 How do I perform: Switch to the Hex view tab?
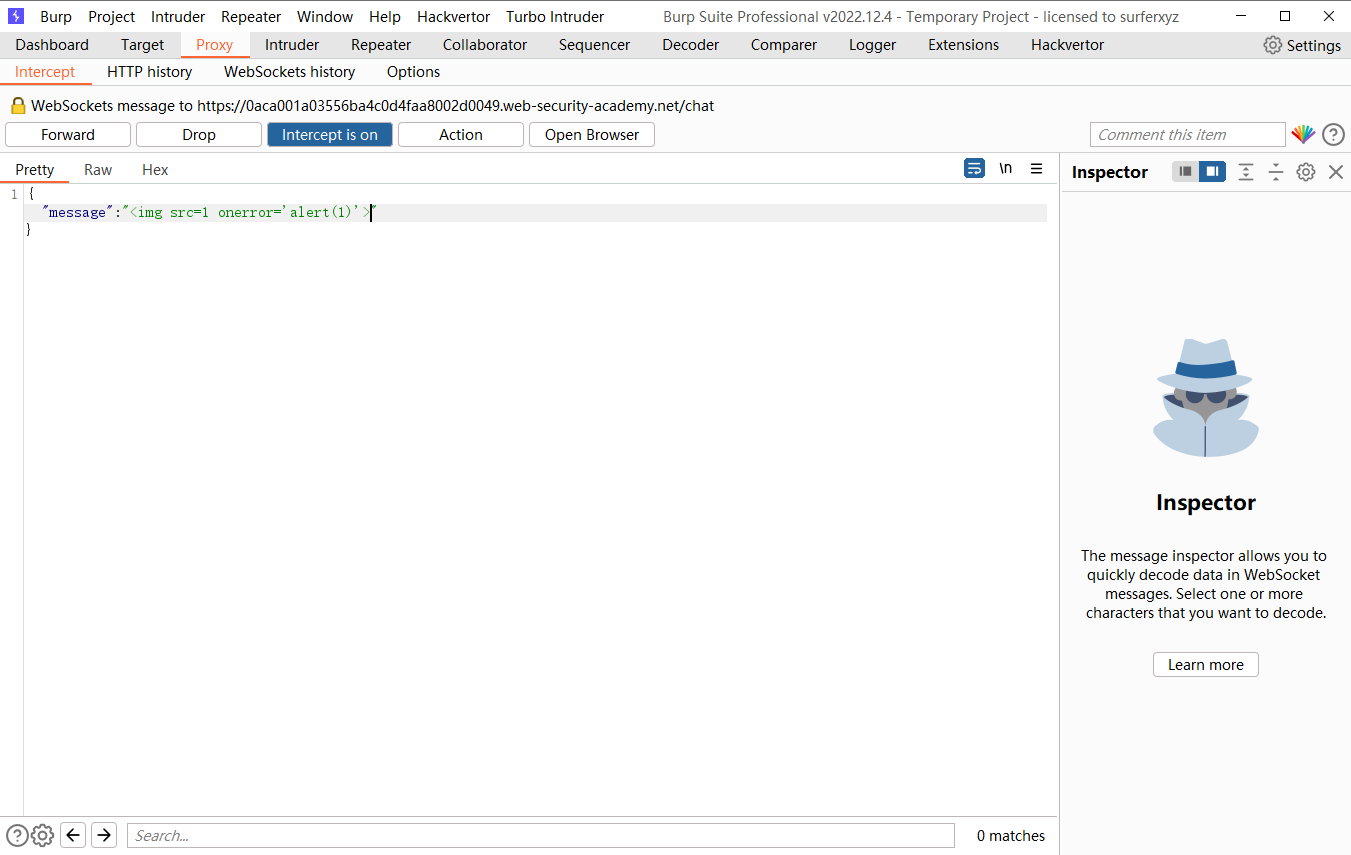point(155,169)
